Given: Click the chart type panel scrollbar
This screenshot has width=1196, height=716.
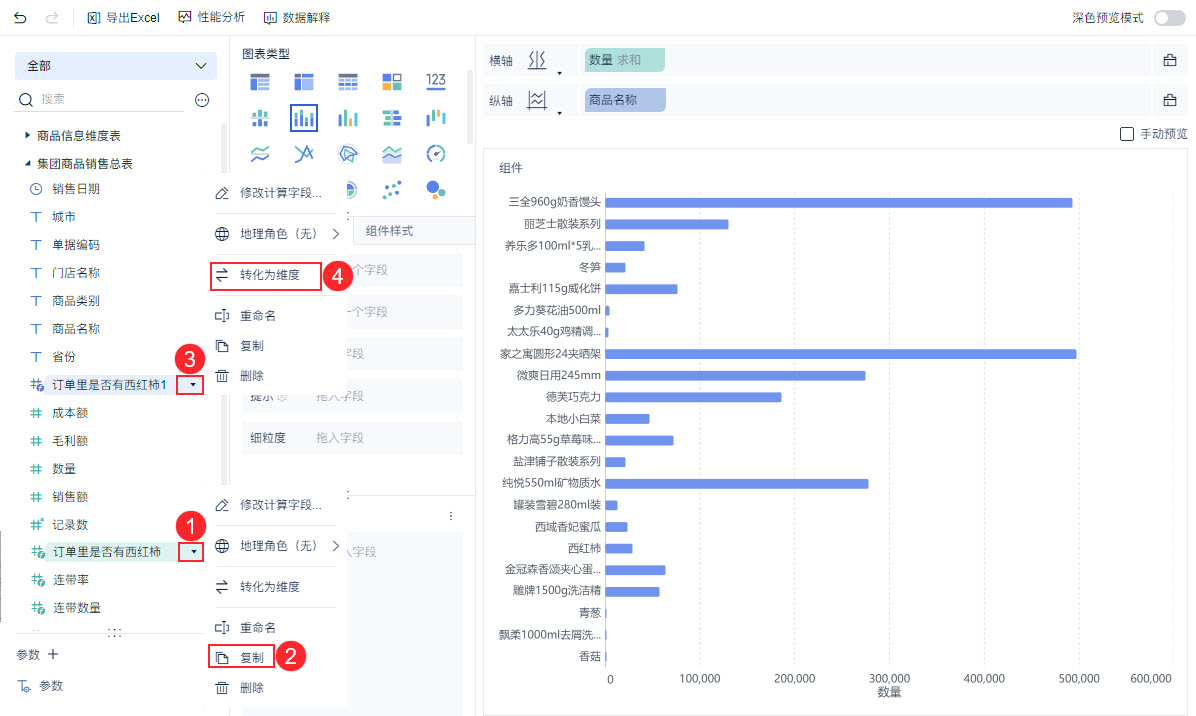Looking at the screenshot, I should point(470,107).
